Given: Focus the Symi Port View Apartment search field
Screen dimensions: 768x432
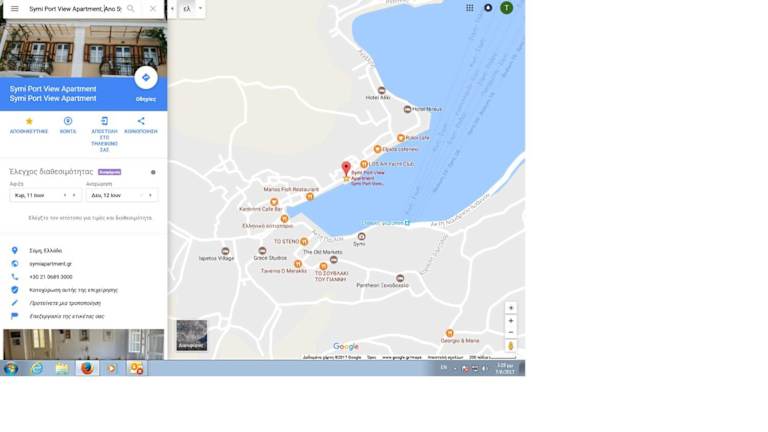Looking at the screenshot, I should click(74, 9).
